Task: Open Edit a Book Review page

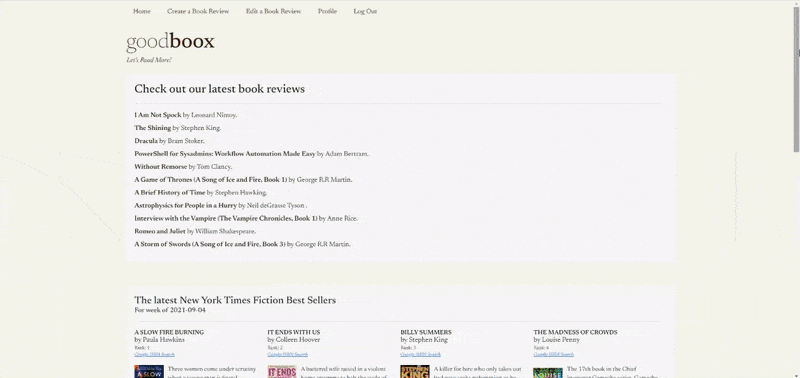Action: tap(273, 11)
